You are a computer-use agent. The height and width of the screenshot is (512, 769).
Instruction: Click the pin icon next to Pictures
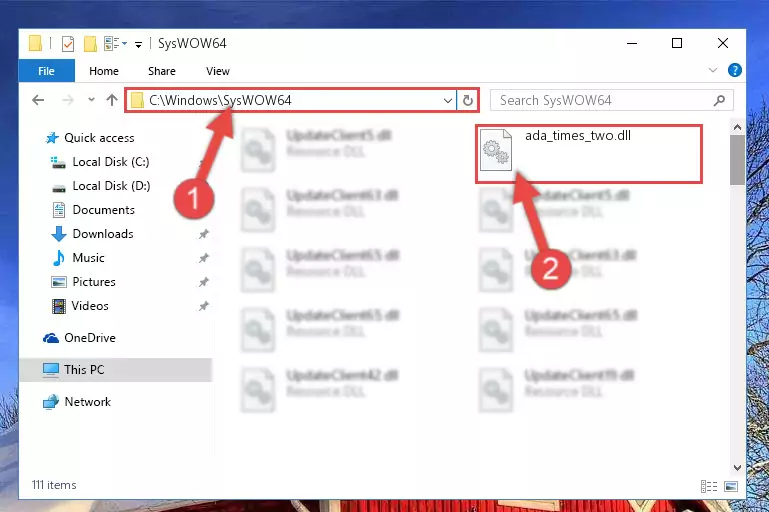click(204, 282)
